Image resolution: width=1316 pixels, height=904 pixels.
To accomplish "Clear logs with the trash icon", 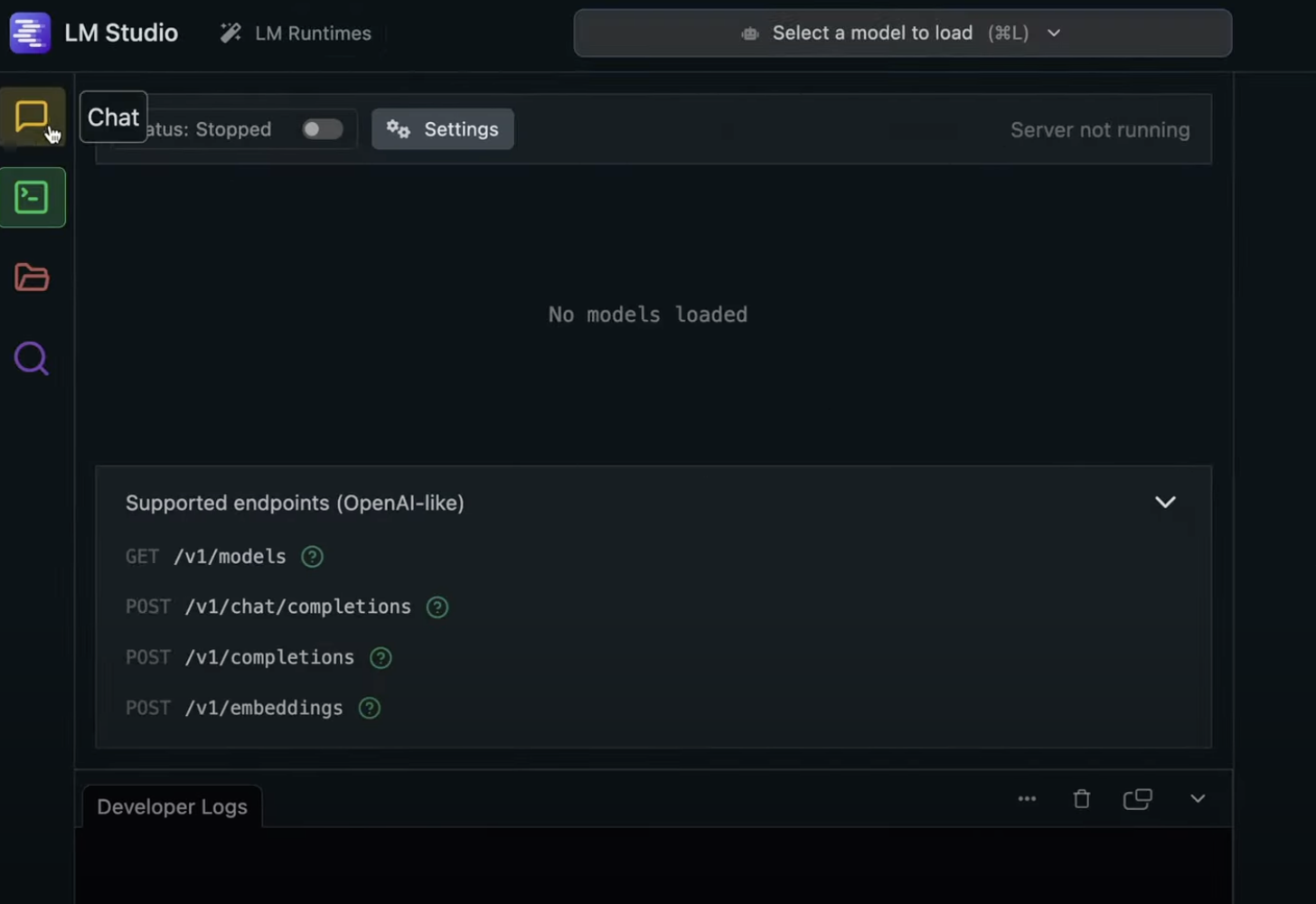I will 1082,799.
